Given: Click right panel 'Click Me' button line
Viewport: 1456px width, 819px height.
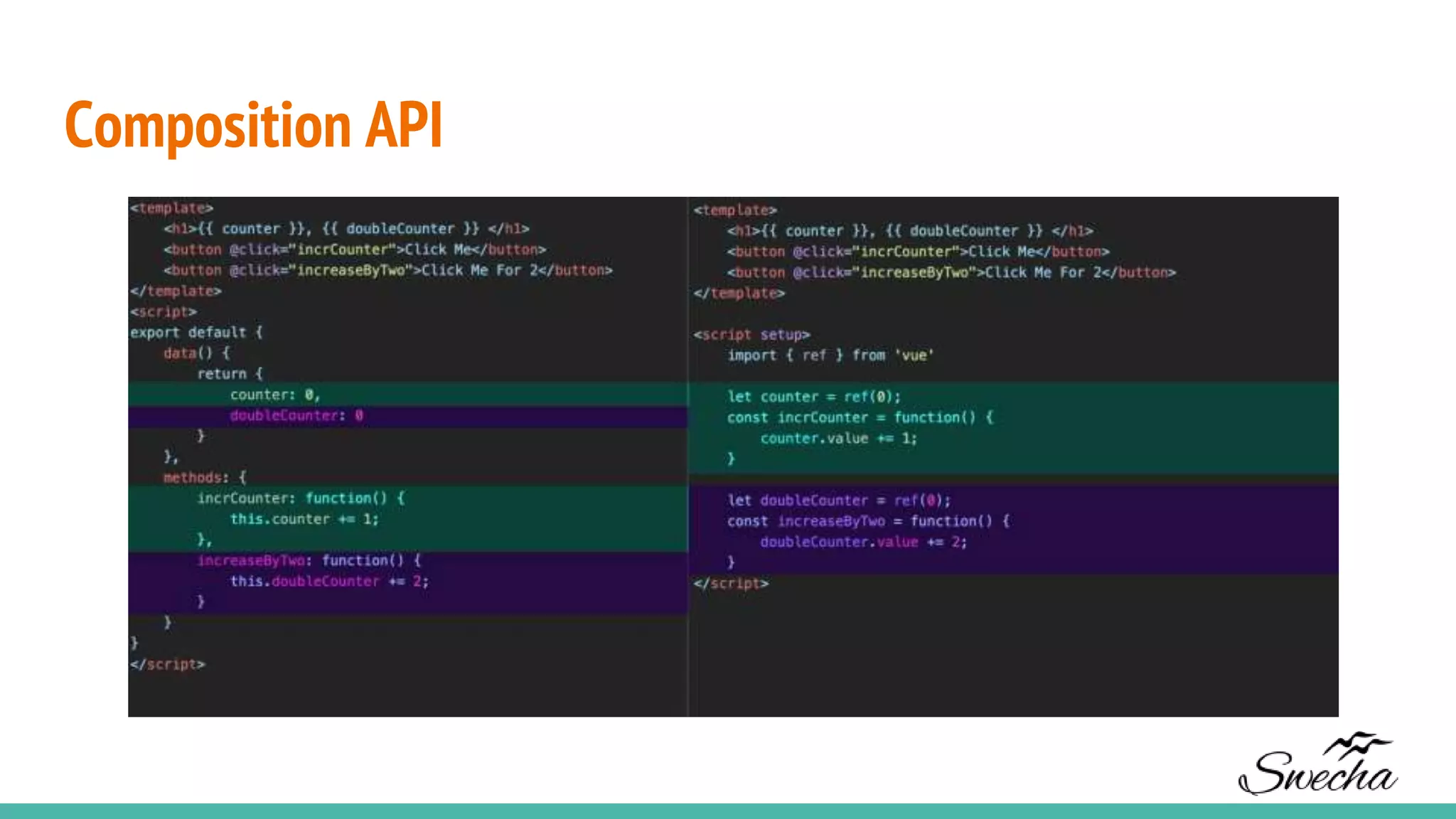Looking at the screenshot, I should click(x=919, y=252).
